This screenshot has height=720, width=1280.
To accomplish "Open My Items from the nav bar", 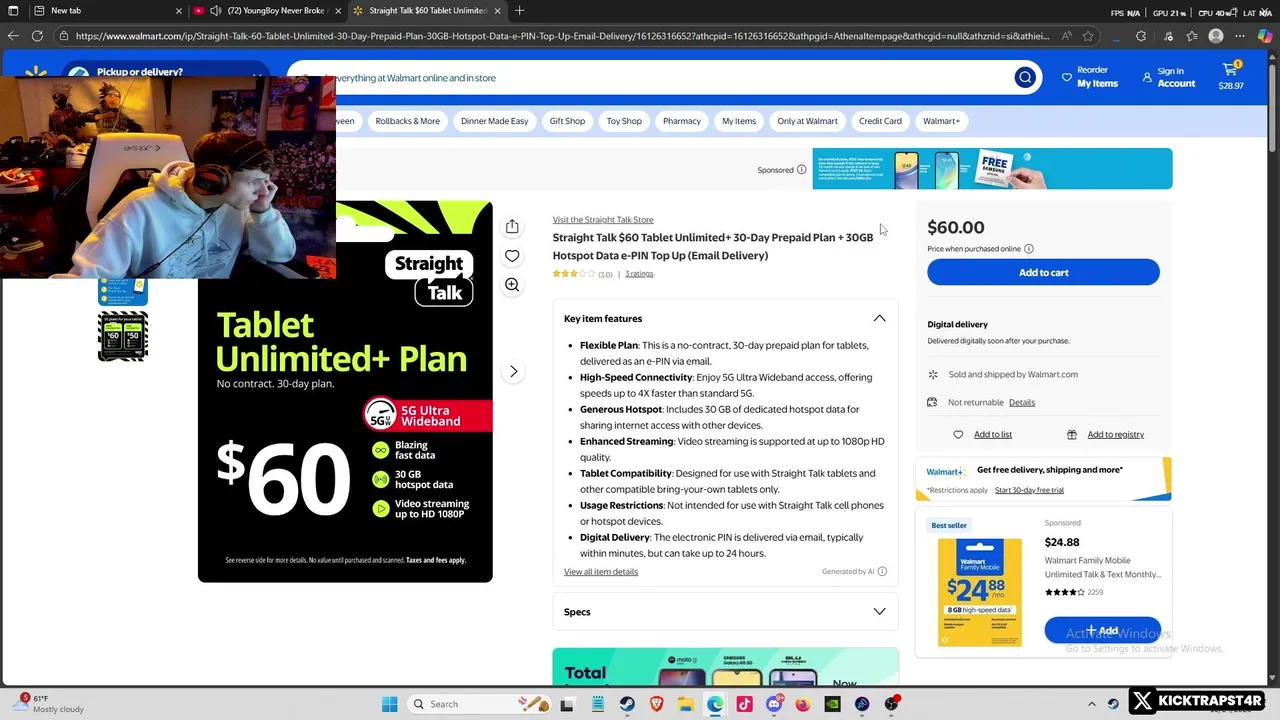I will pos(739,121).
